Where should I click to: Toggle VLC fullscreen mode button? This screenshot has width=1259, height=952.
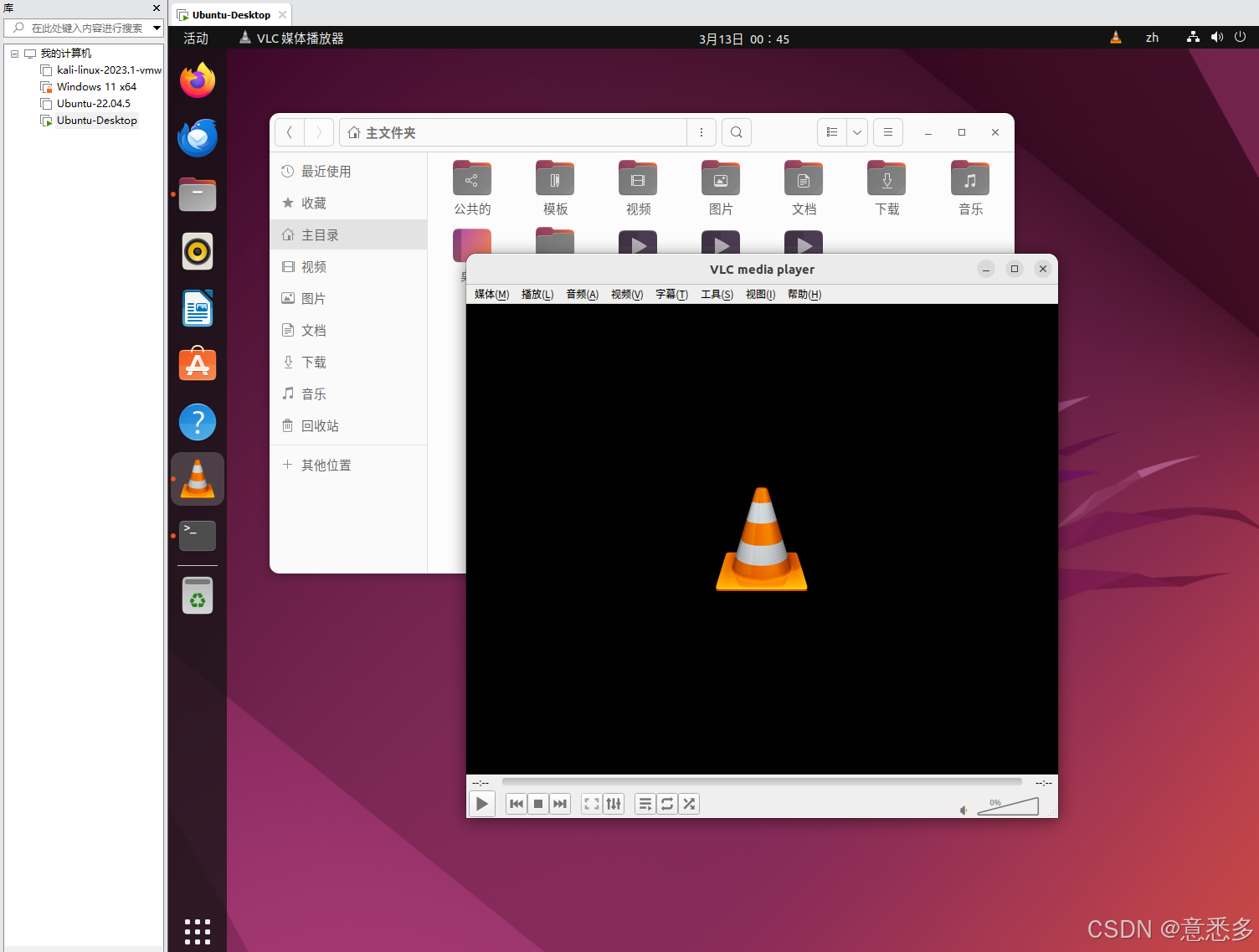[x=592, y=804]
